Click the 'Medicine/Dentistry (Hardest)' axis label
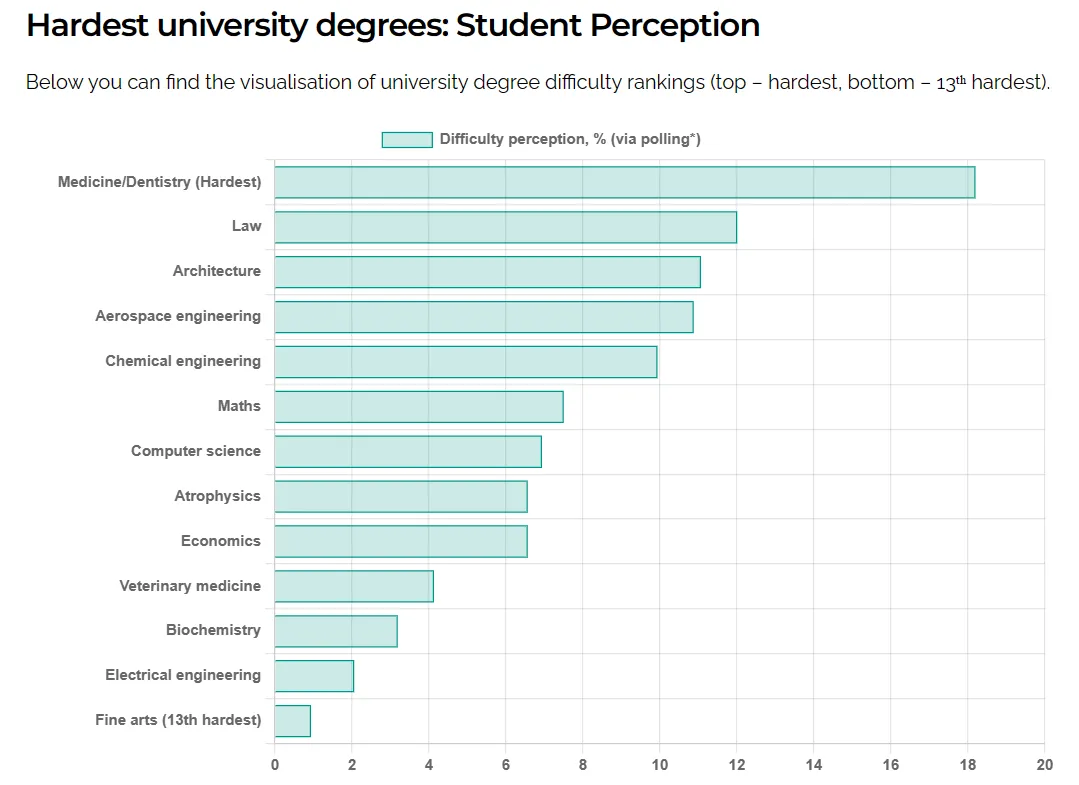The image size is (1079, 785). tap(159, 182)
